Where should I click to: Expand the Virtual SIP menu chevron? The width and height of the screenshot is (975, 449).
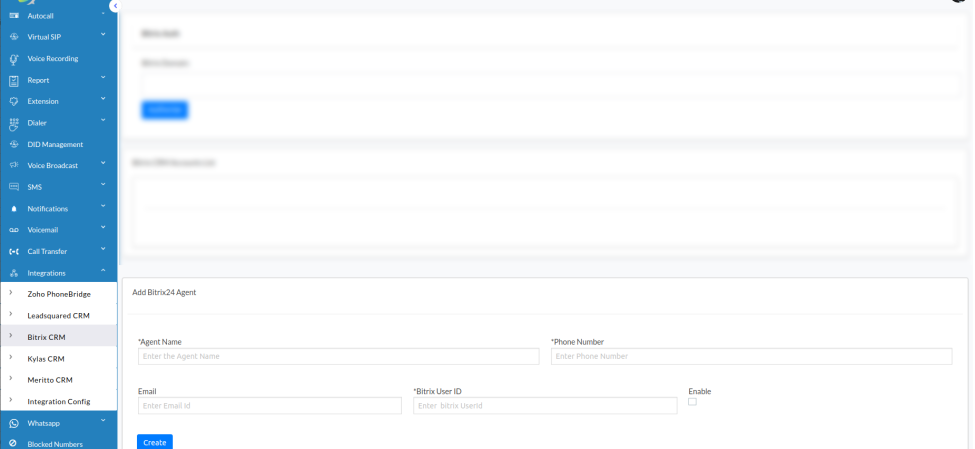coord(103,35)
